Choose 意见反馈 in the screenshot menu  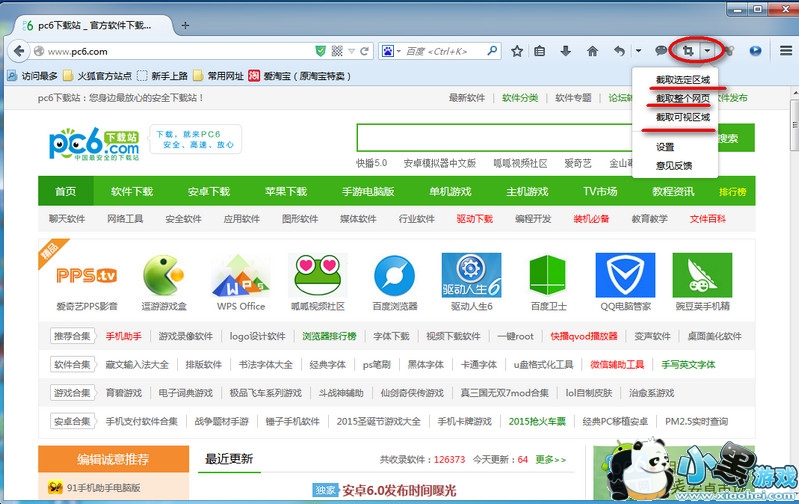(674, 166)
